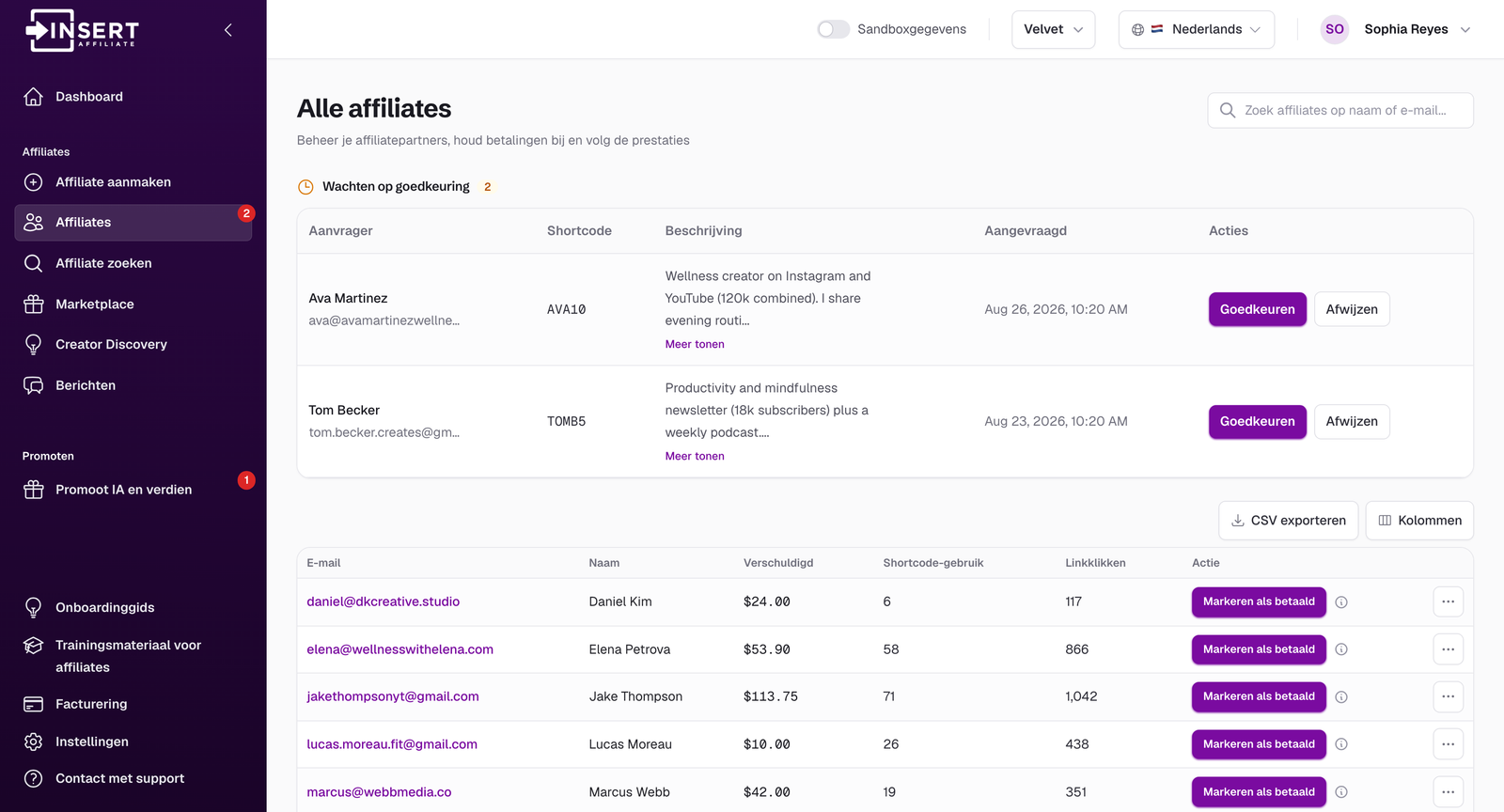Open Affiliate aanmaken in the sidebar
1504x812 pixels.
pyautogui.click(x=133, y=182)
